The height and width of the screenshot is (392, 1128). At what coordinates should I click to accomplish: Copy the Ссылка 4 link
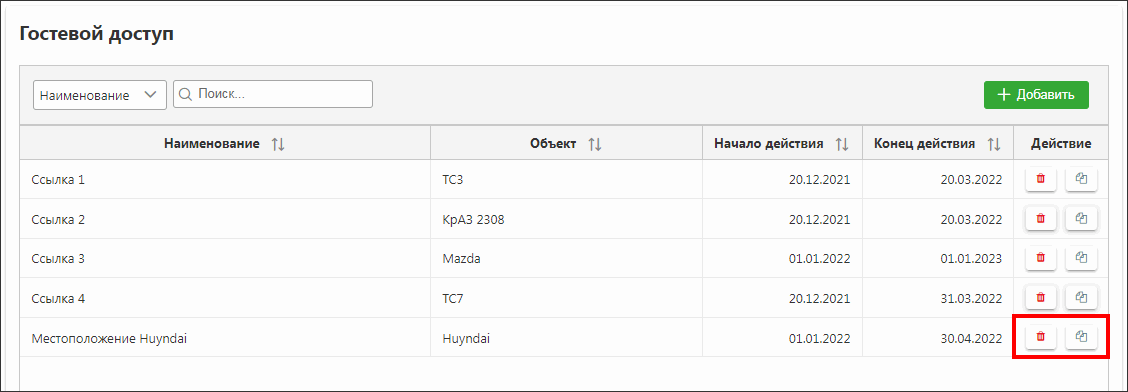[x=1081, y=297]
